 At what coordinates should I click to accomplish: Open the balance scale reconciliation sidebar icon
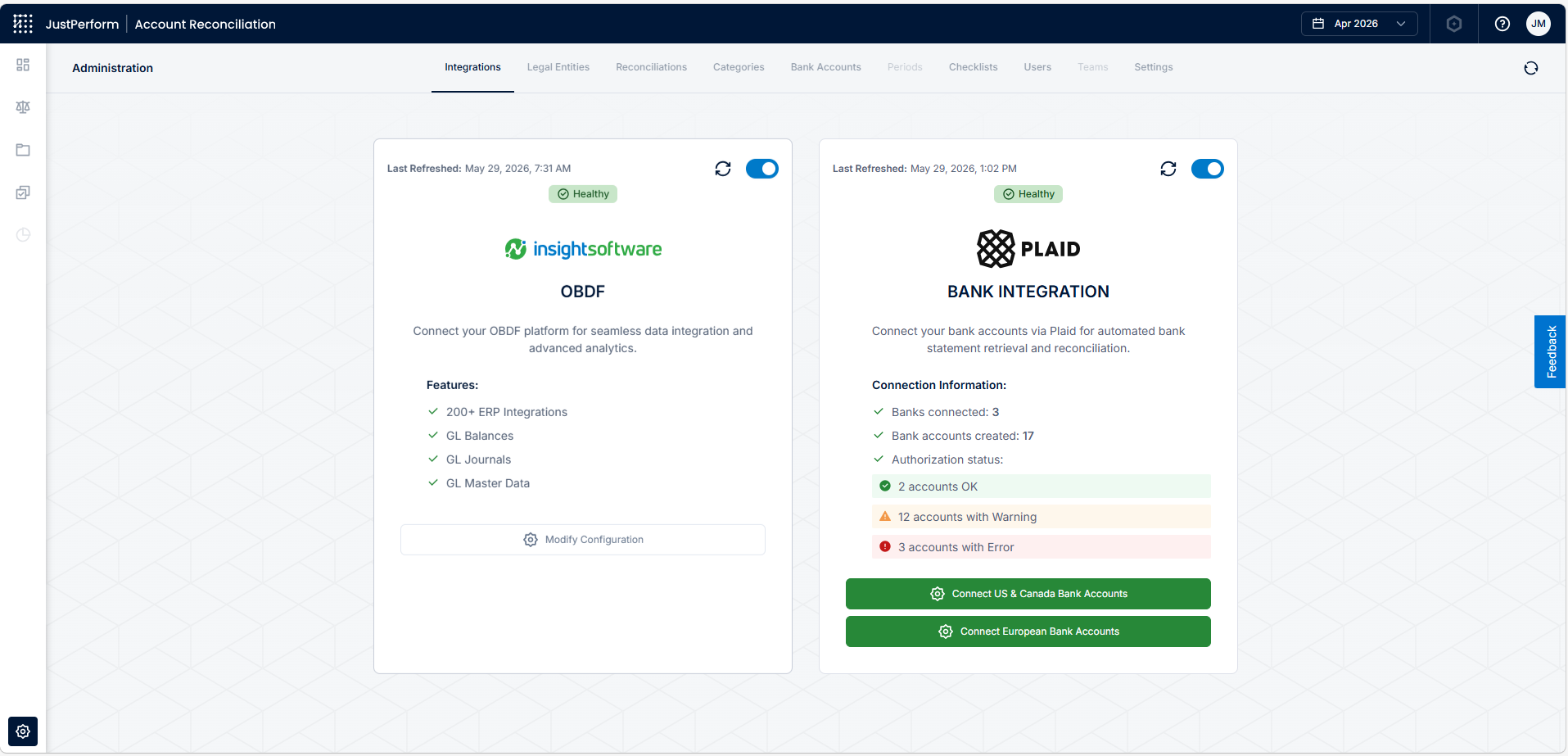(23, 107)
